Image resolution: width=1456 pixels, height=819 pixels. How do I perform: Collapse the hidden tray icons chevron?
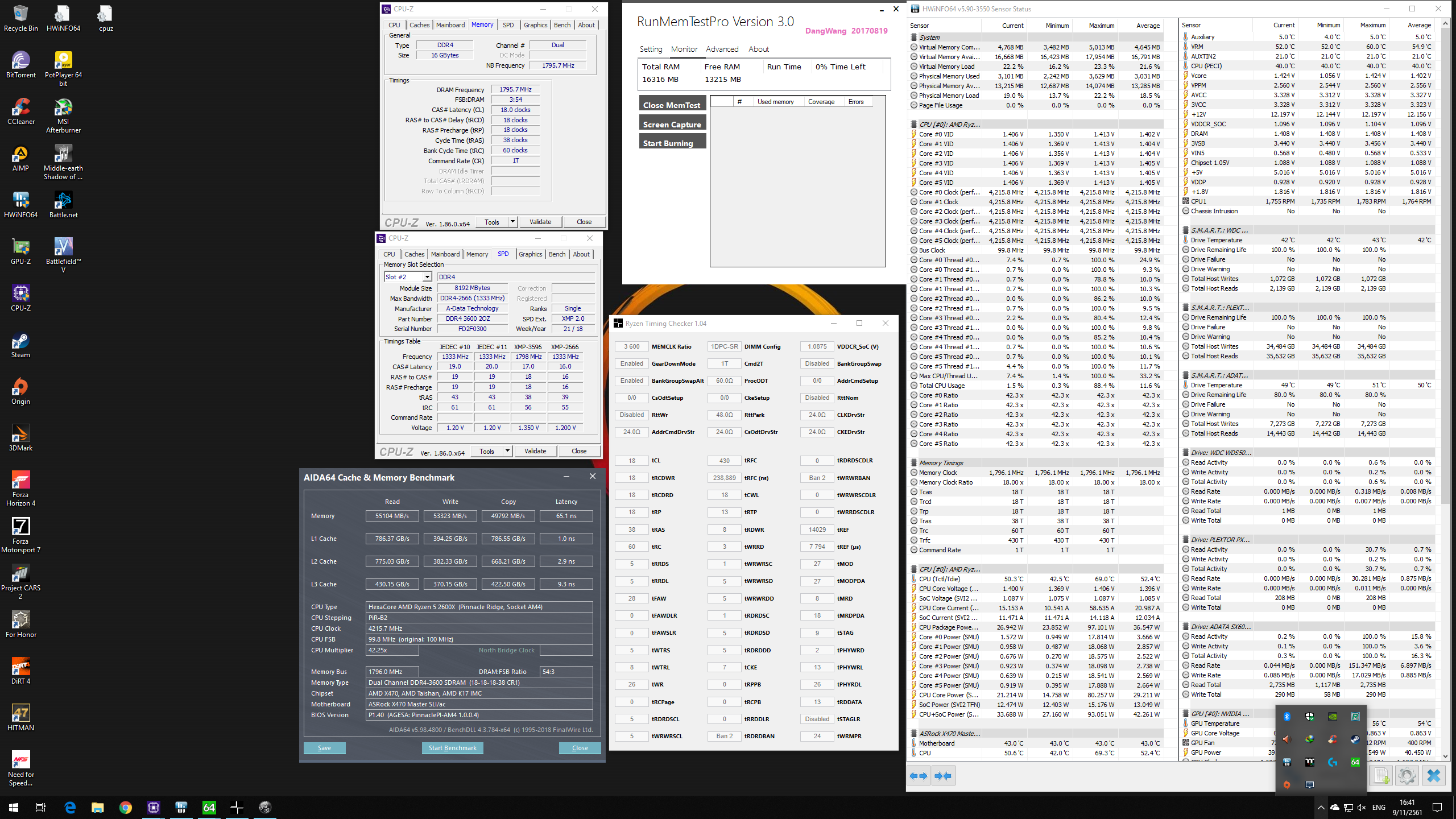tap(1321, 808)
